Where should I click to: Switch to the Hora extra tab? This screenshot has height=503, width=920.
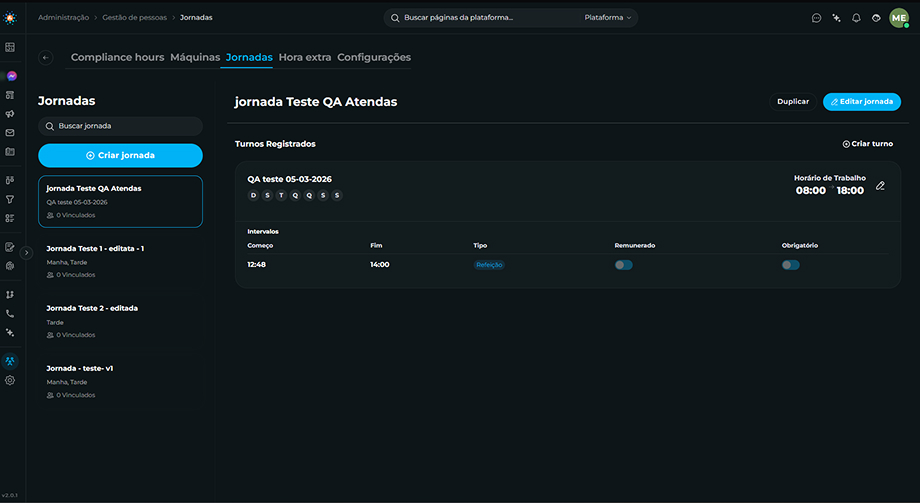(305, 58)
